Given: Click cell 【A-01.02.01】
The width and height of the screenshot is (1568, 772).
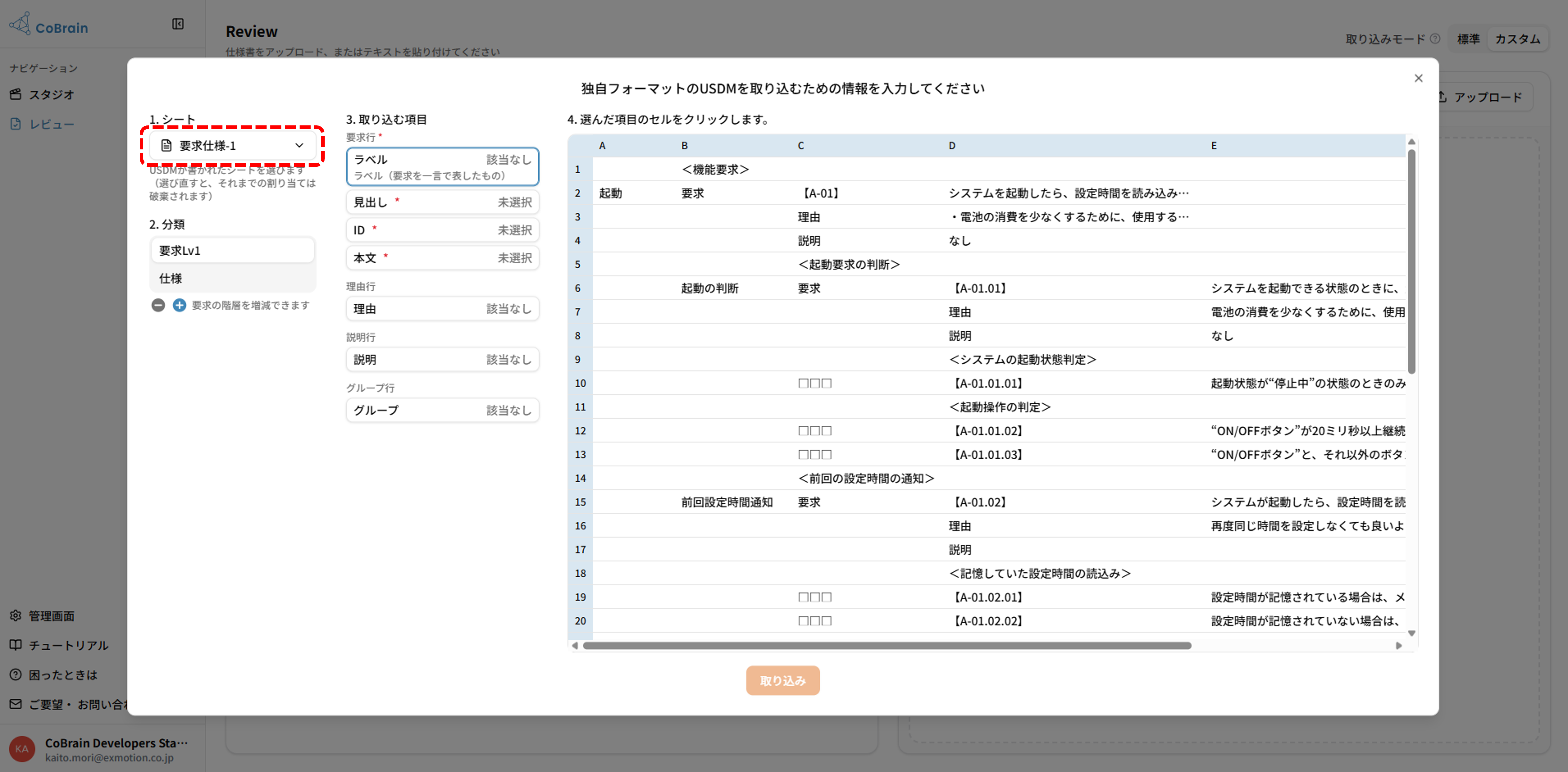Looking at the screenshot, I should coord(1073,597).
